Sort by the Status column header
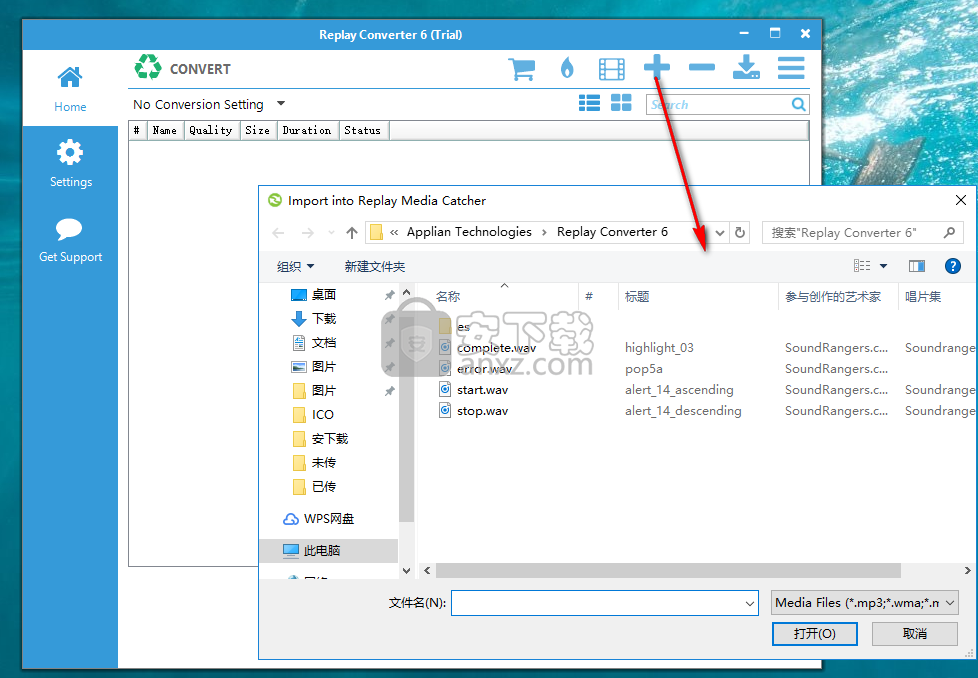 click(362, 130)
